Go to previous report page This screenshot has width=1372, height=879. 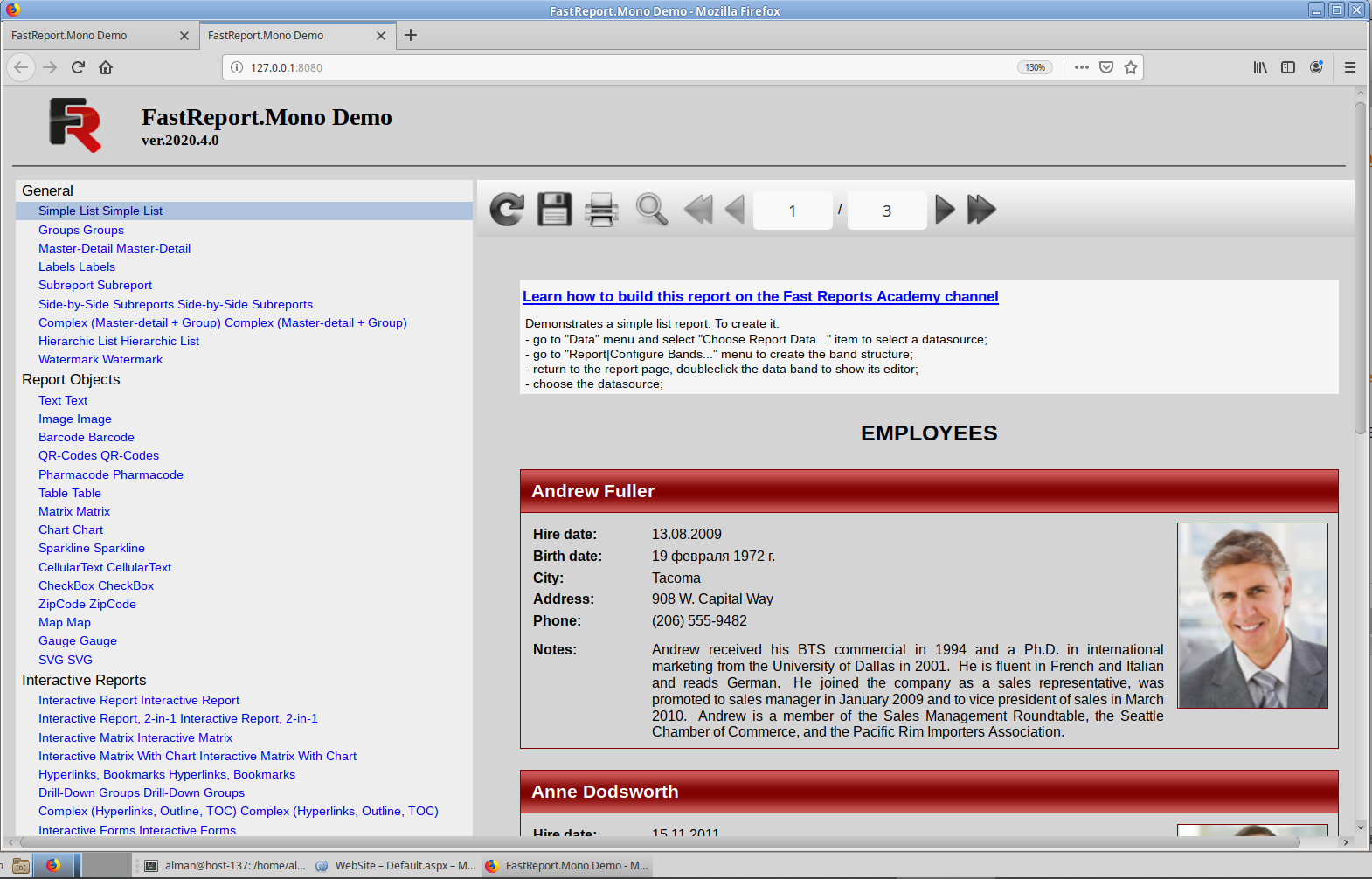point(735,210)
